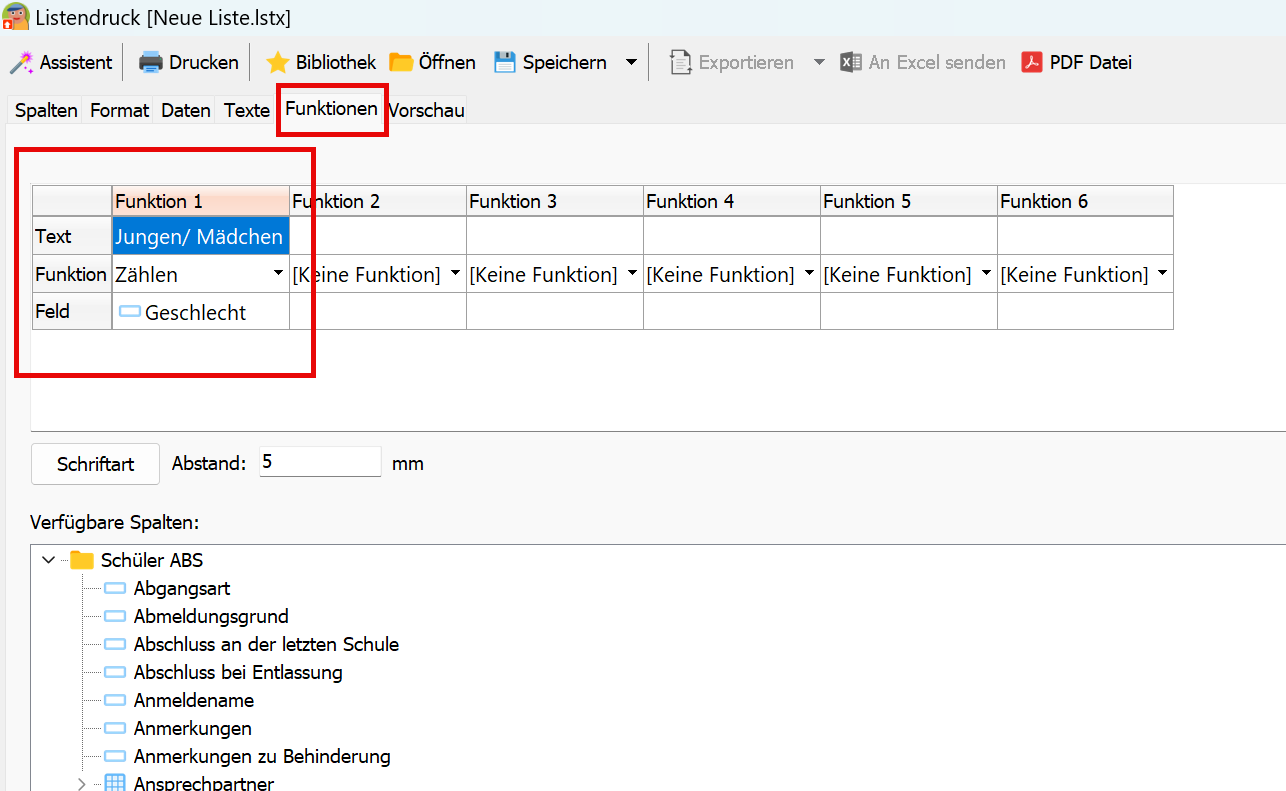Image resolution: width=1286 pixels, height=791 pixels.
Task: Click the app icon in the title bar
Action: click(x=16, y=17)
